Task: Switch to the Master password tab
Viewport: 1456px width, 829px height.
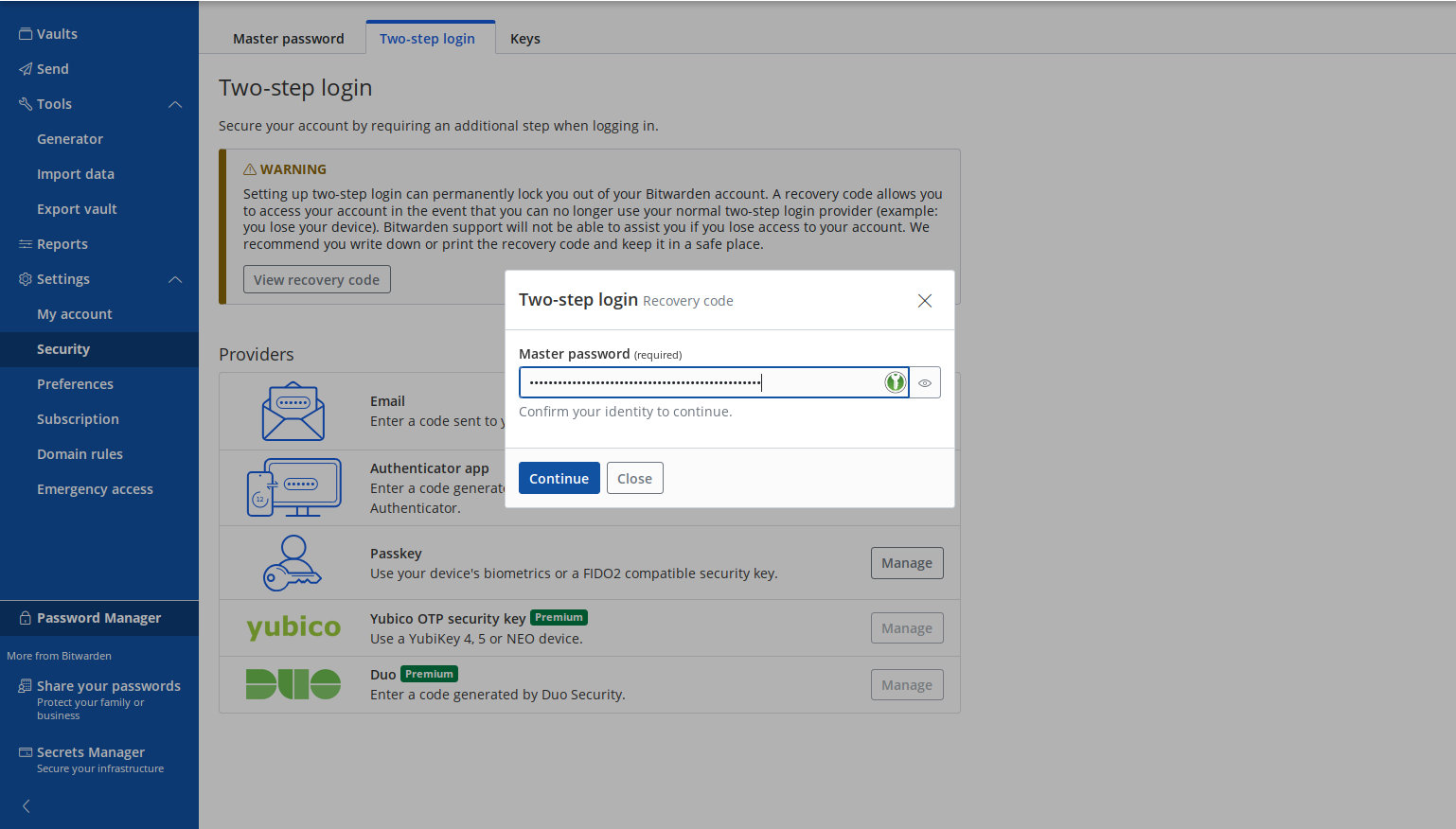Action: click(x=289, y=39)
